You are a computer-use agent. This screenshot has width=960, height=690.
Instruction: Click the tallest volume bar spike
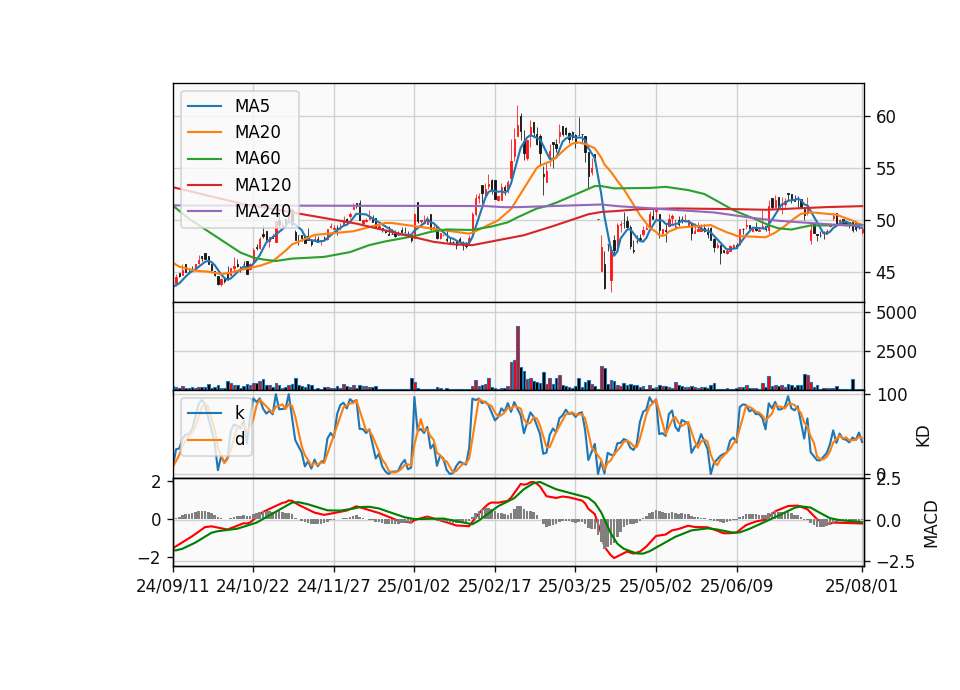click(518, 358)
